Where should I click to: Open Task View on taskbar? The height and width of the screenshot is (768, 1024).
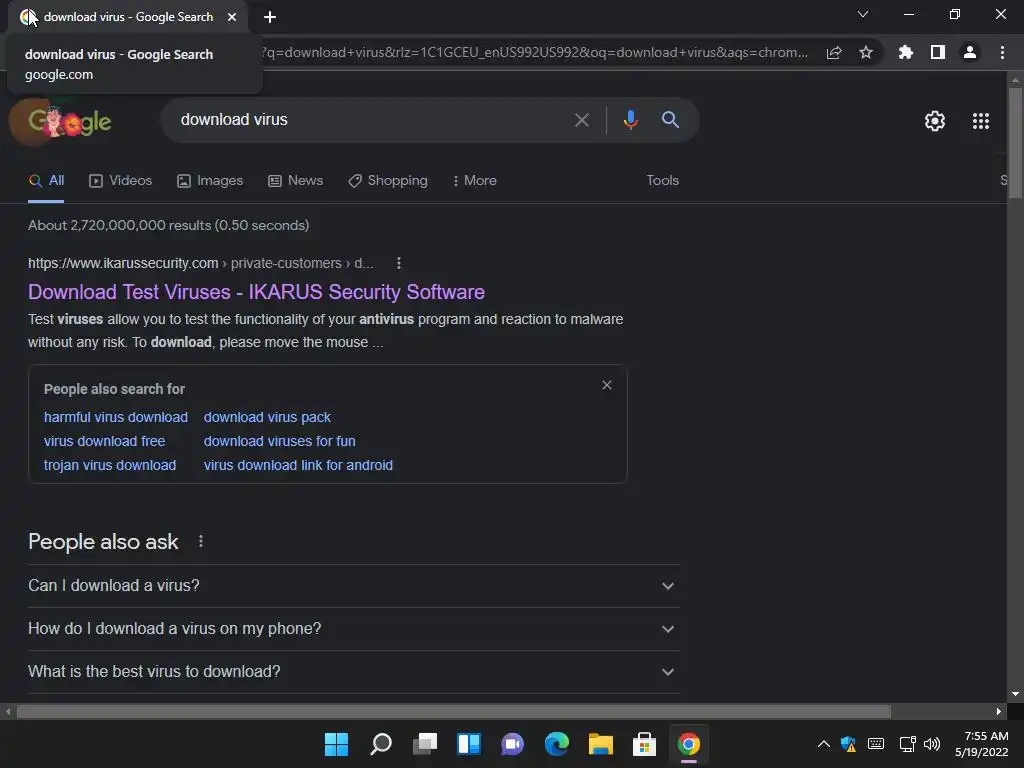pos(424,744)
